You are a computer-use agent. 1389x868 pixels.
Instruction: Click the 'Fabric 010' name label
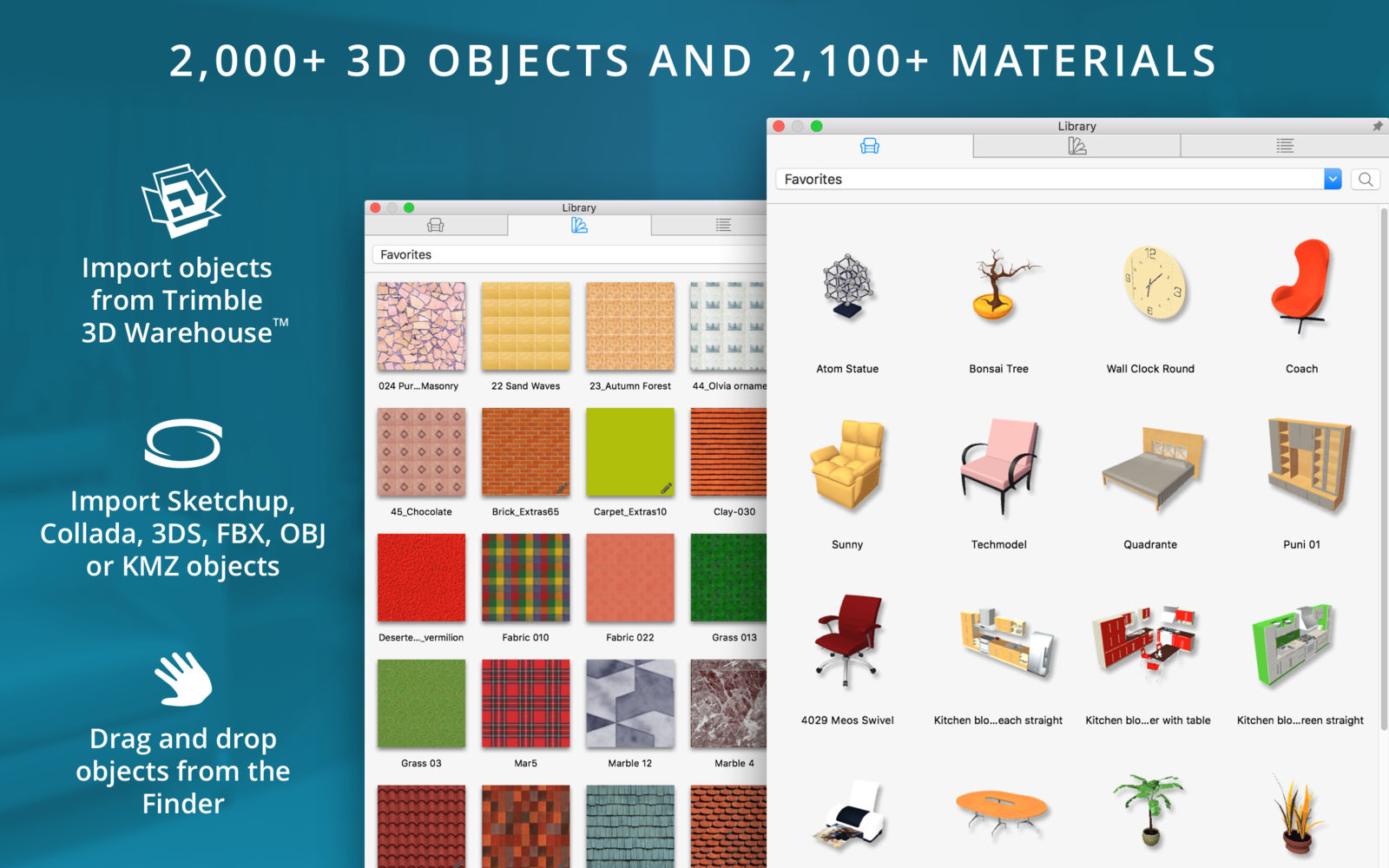point(526,638)
